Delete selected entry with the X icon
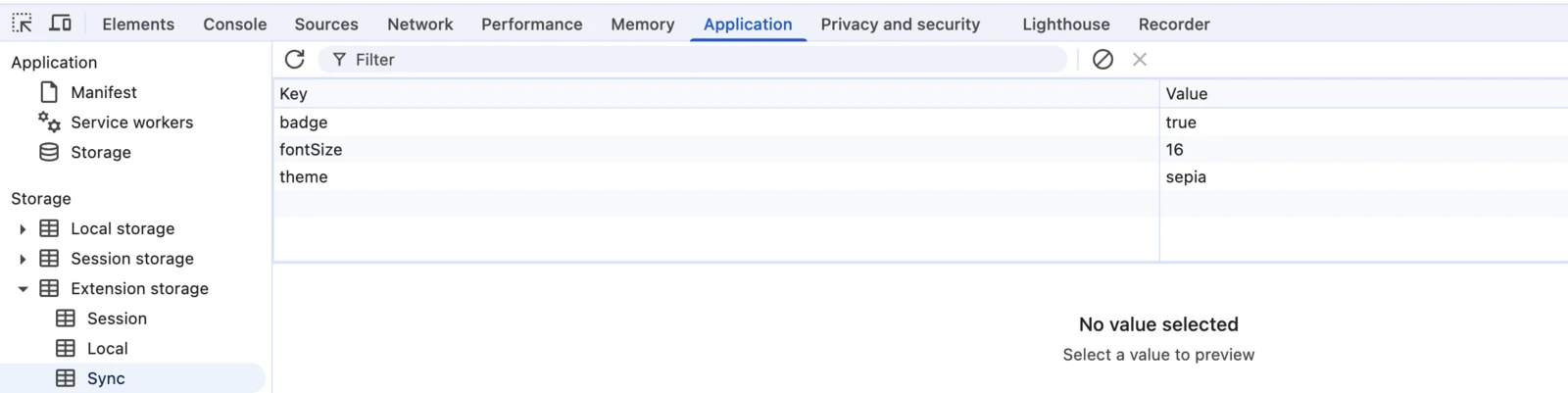Screen dimensions: 1568x393 tap(1140, 60)
